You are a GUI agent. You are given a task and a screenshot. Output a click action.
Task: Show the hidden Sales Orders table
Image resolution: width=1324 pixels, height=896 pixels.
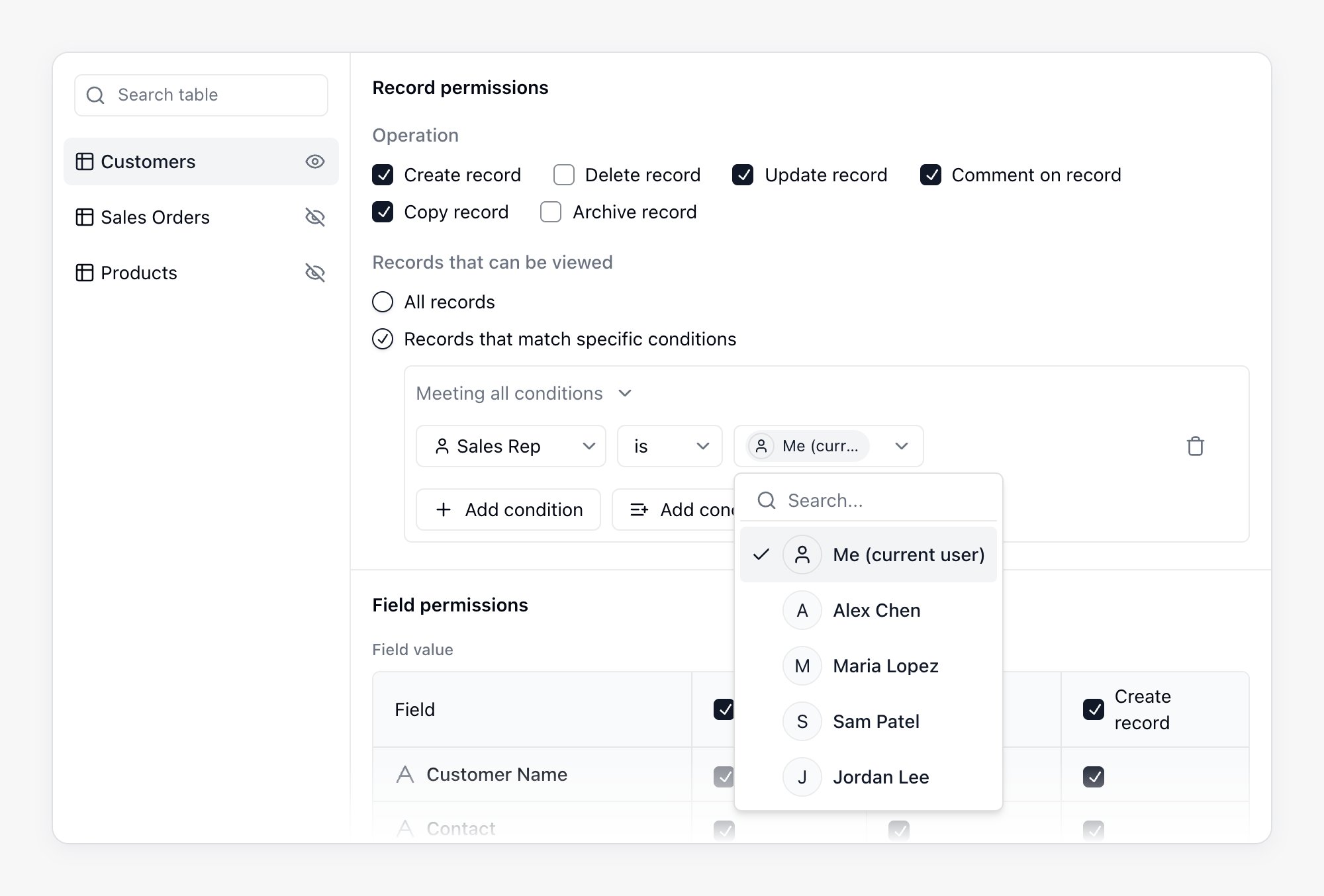(315, 217)
